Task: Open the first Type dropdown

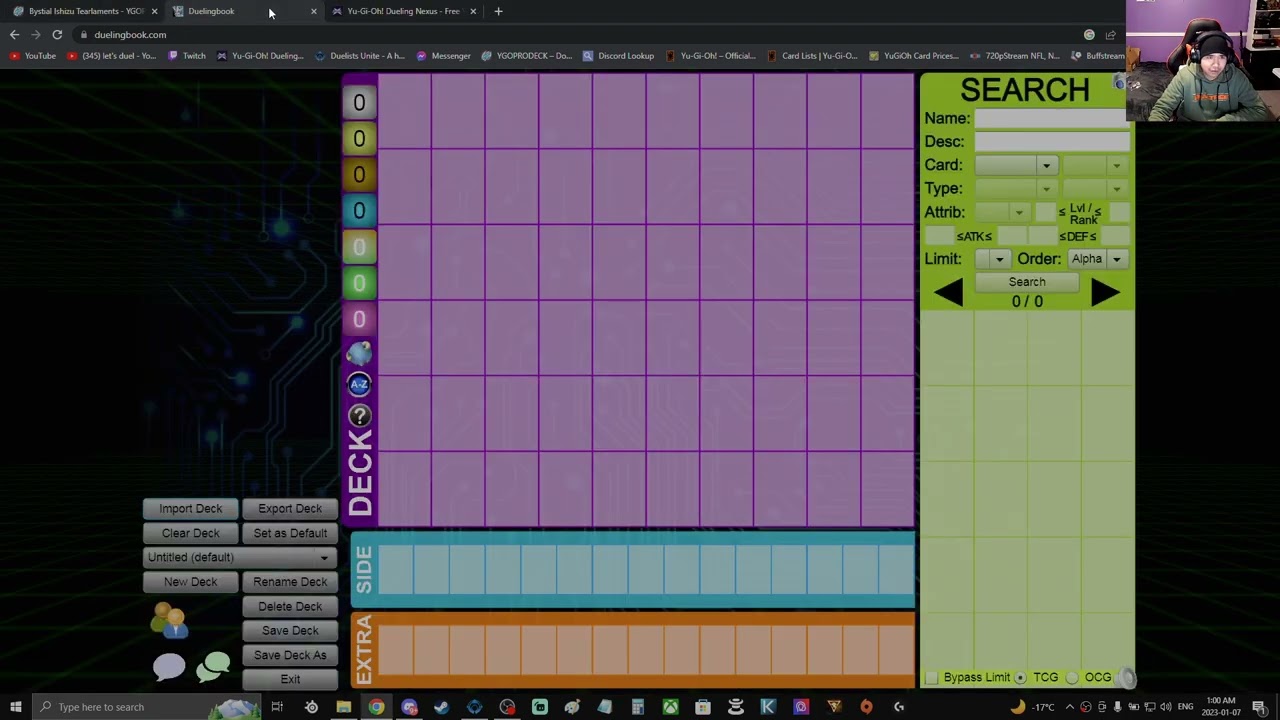Action: 1016,189
